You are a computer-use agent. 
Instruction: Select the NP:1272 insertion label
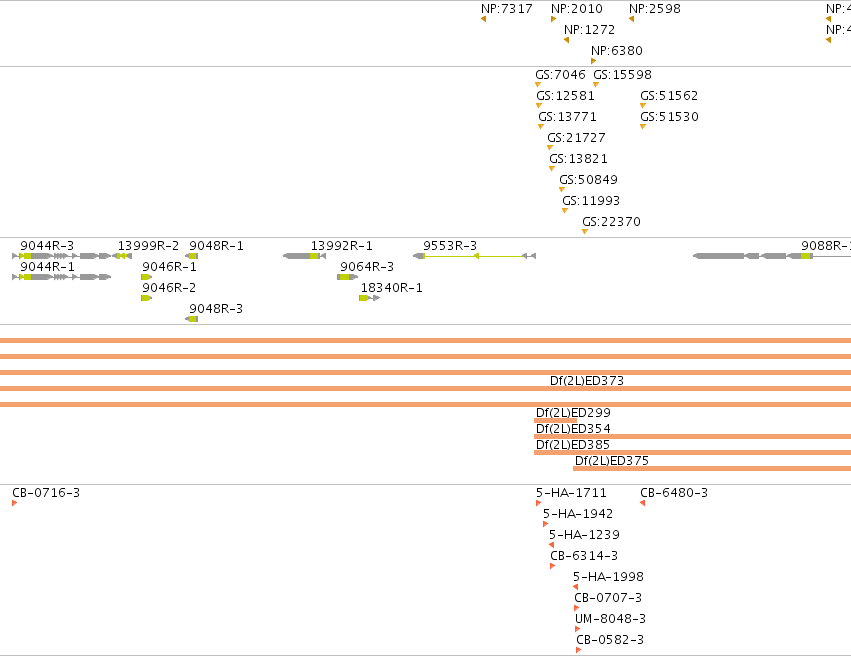pyautogui.click(x=589, y=30)
